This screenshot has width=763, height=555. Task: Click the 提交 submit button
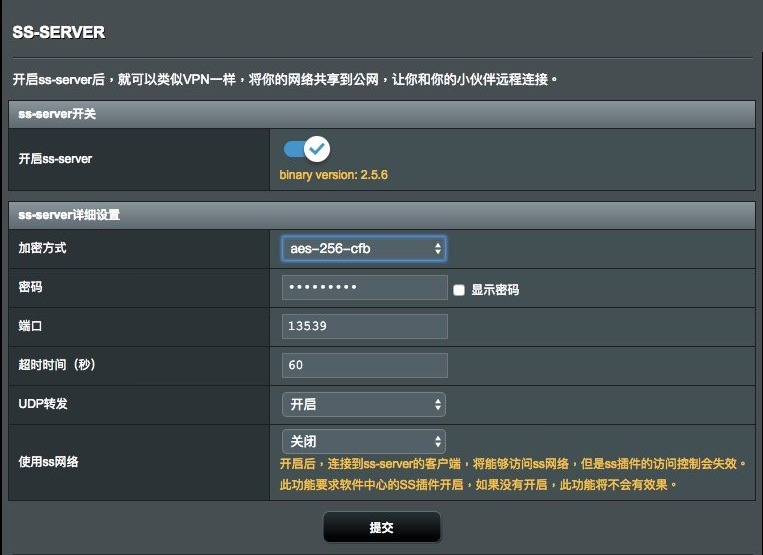(x=382, y=527)
